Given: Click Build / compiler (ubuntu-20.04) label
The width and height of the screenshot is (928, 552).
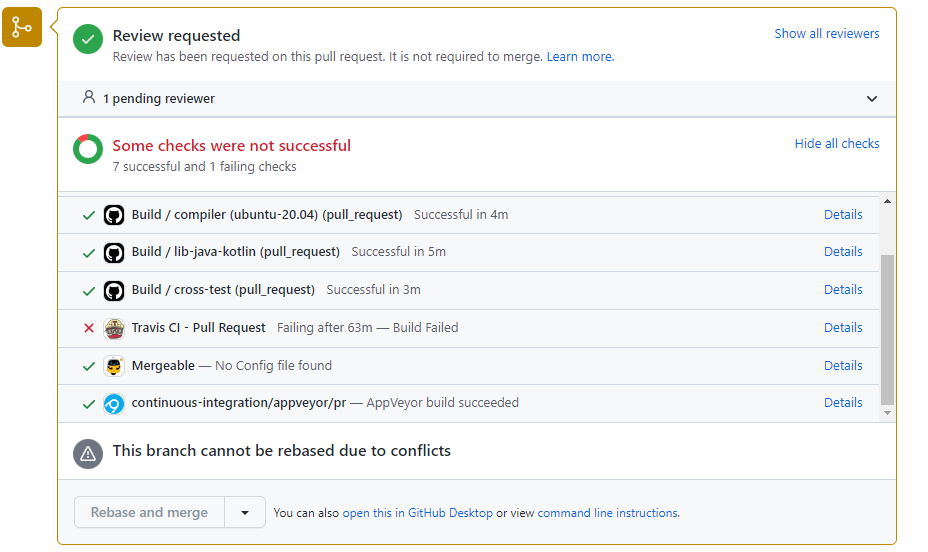Looking at the screenshot, I should click(266, 214).
